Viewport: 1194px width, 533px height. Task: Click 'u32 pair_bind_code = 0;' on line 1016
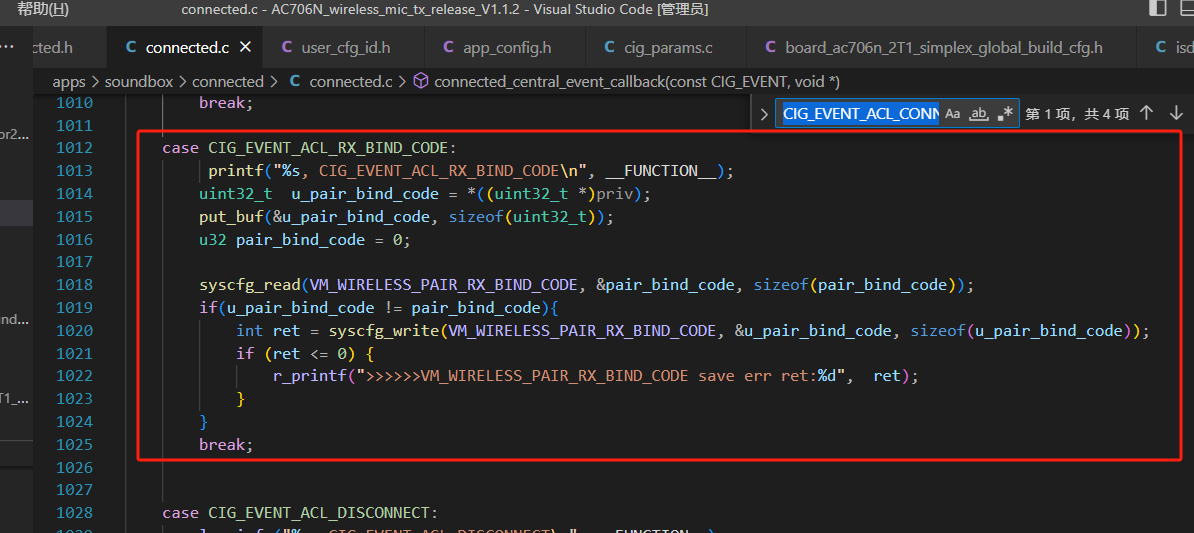(305, 239)
